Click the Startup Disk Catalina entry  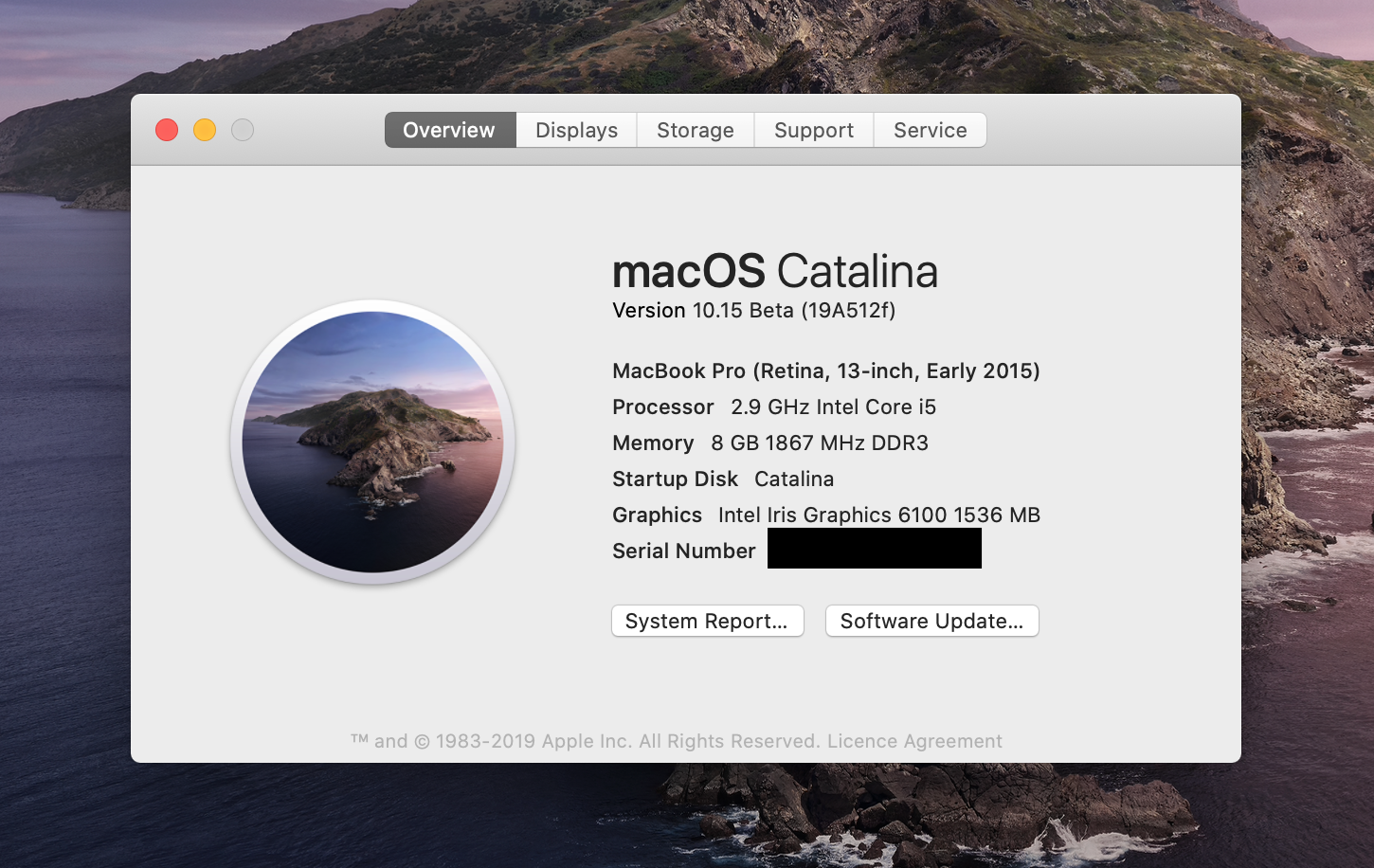coord(722,479)
